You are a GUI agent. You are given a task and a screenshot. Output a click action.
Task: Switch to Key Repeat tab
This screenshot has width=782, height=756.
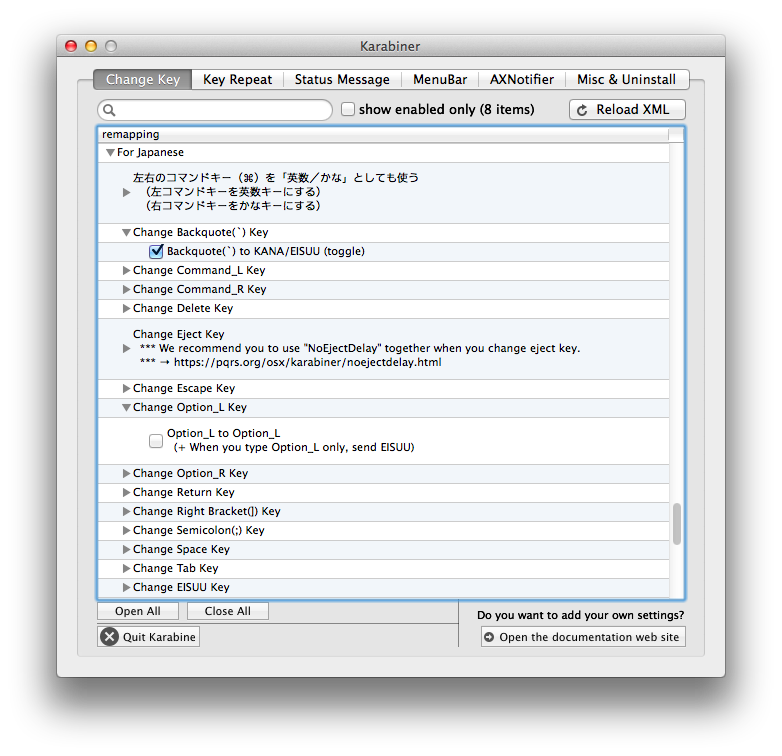pos(237,80)
